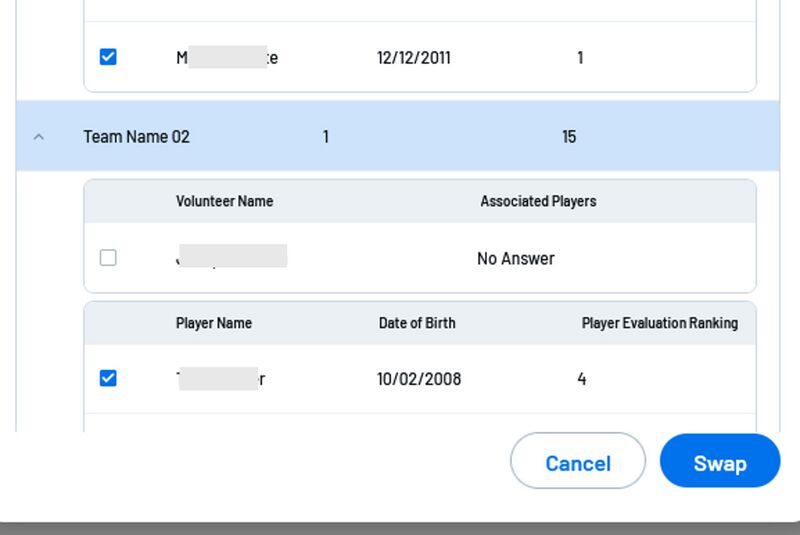This screenshot has width=800, height=535.
Task: Click the 10/02/2008 date of birth cell
Action: coord(419,379)
